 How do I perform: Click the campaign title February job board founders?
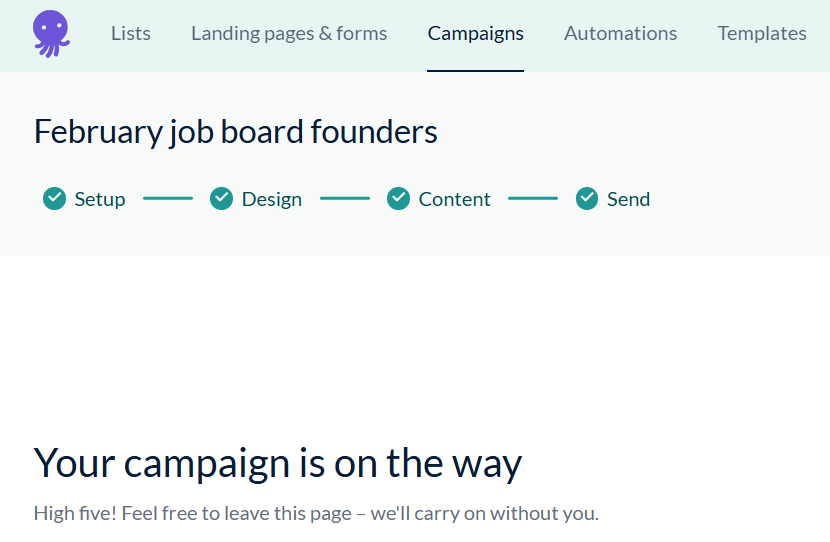click(236, 132)
